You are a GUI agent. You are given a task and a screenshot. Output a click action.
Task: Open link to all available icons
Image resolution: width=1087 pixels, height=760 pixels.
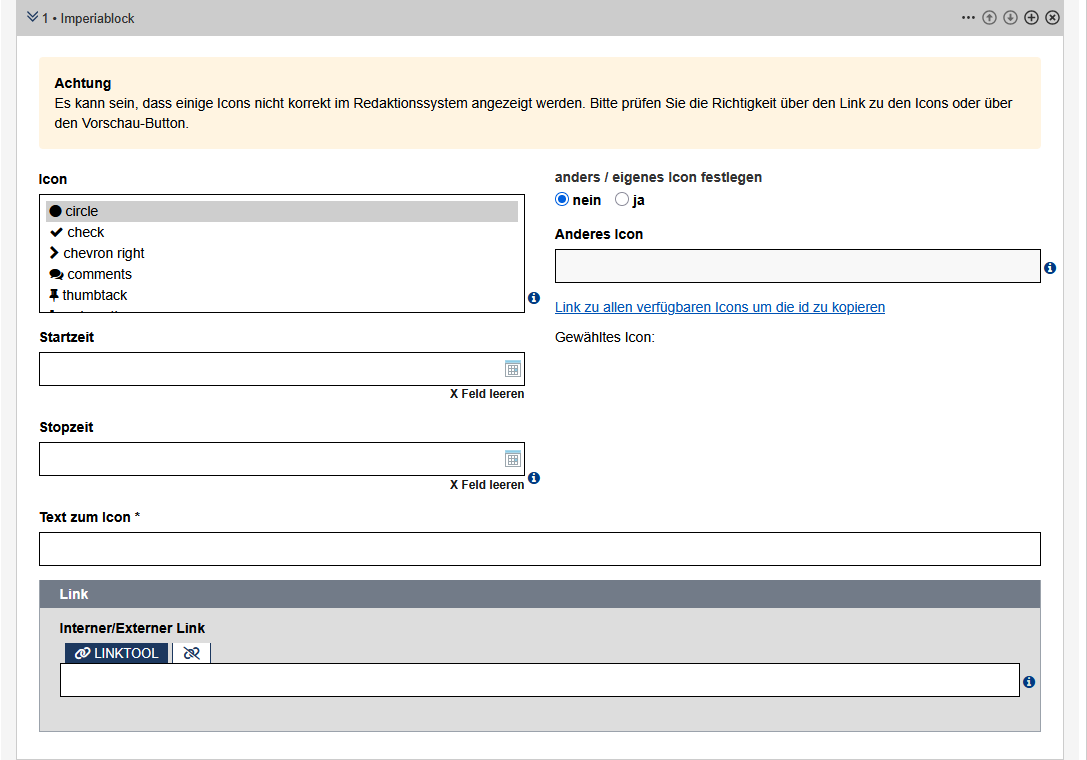click(x=719, y=307)
